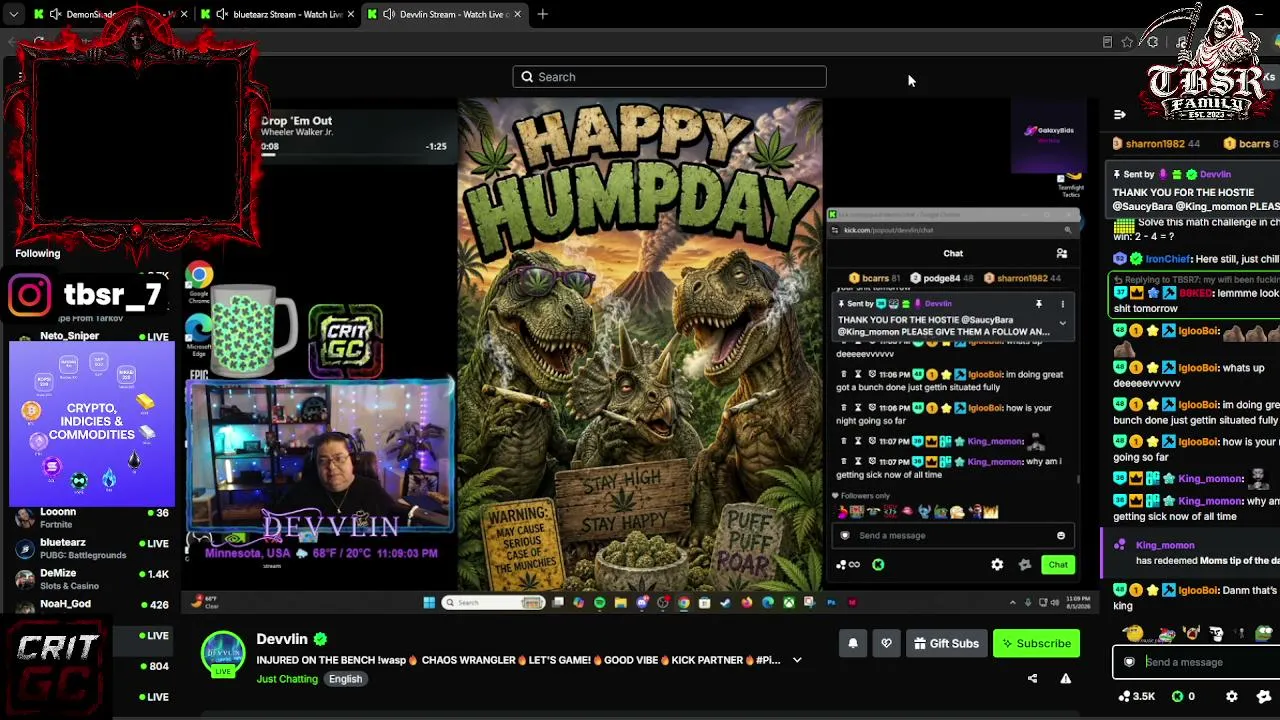Click the Microsoft Edge desktop shortcut in stream

pos(199,334)
